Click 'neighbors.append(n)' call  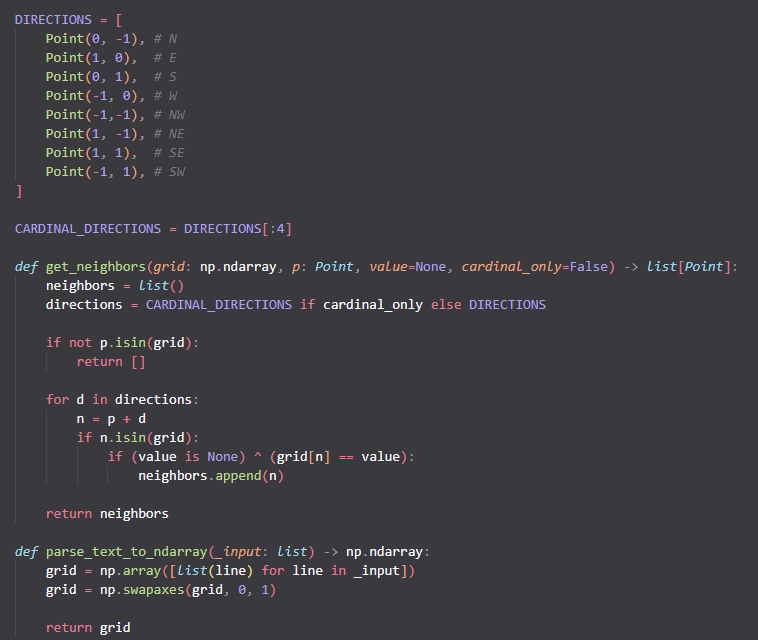click(211, 476)
